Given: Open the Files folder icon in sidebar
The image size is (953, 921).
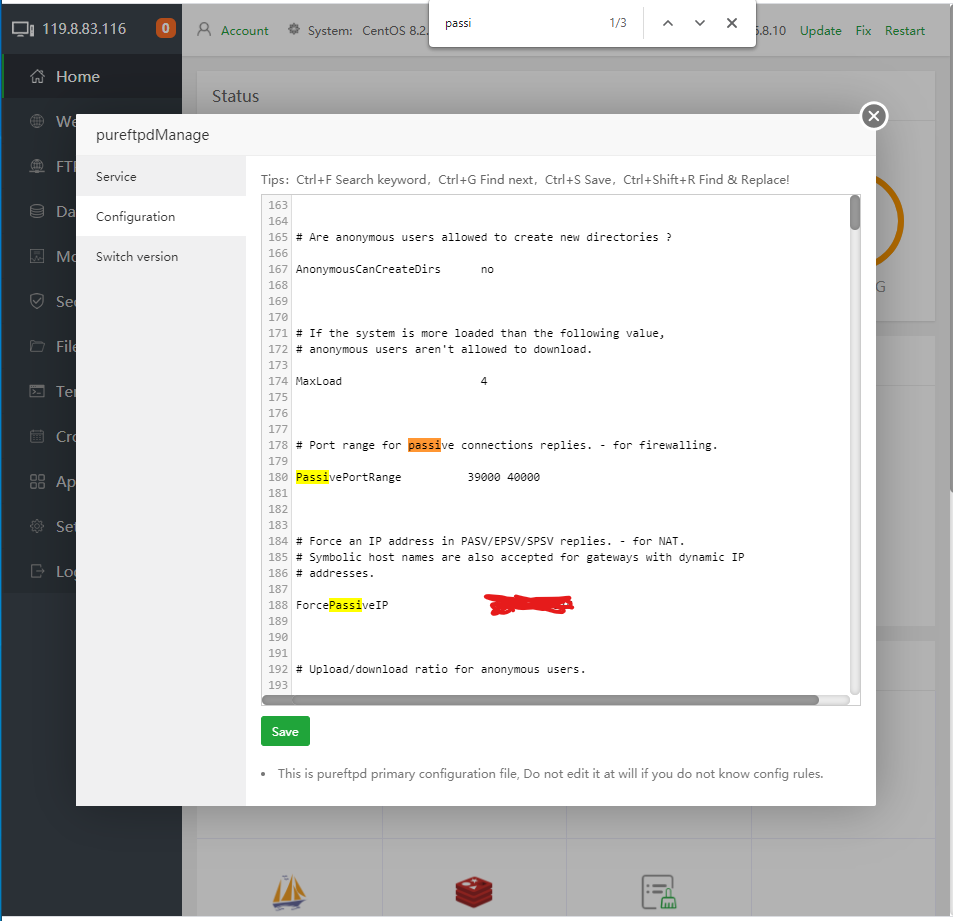Looking at the screenshot, I should pos(37,347).
